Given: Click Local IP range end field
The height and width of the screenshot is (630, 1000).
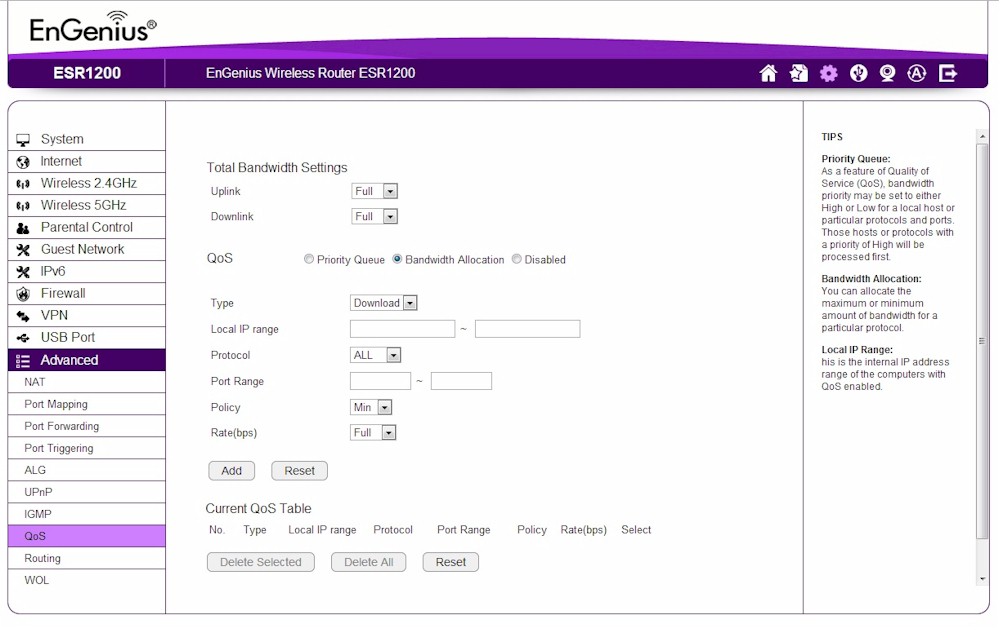Looking at the screenshot, I should (527, 329).
